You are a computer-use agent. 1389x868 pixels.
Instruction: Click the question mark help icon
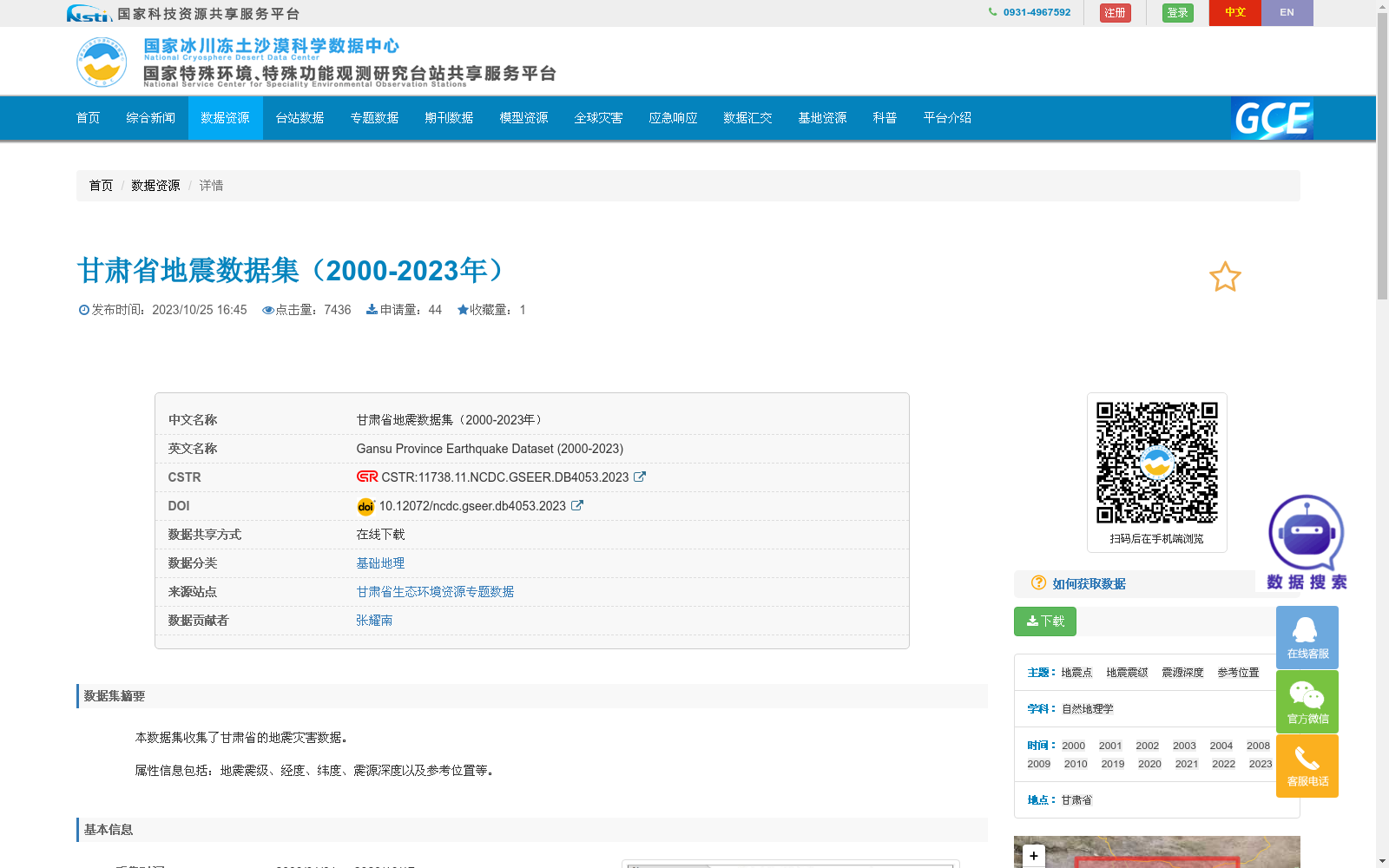pos(1038,582)
